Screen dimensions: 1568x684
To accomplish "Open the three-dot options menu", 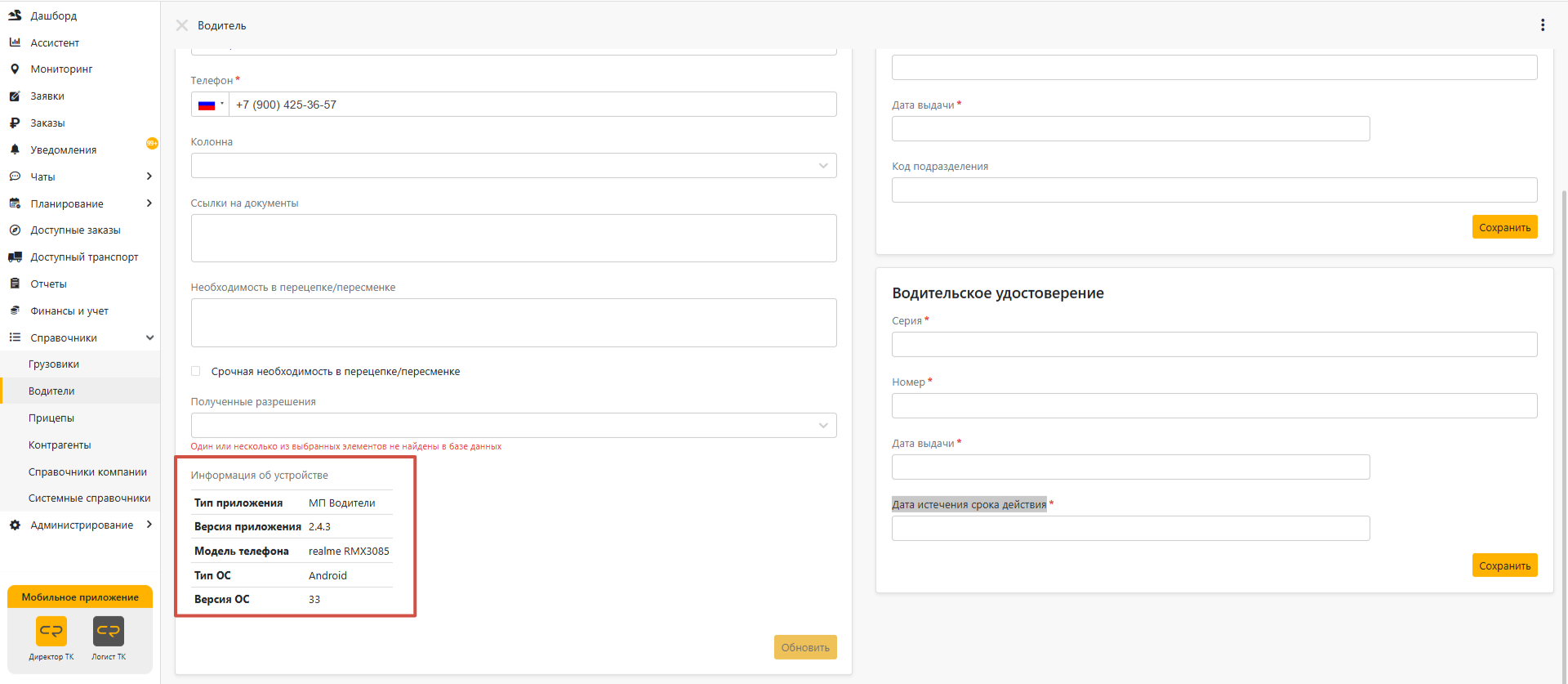I will click(x=1542, y=25).
